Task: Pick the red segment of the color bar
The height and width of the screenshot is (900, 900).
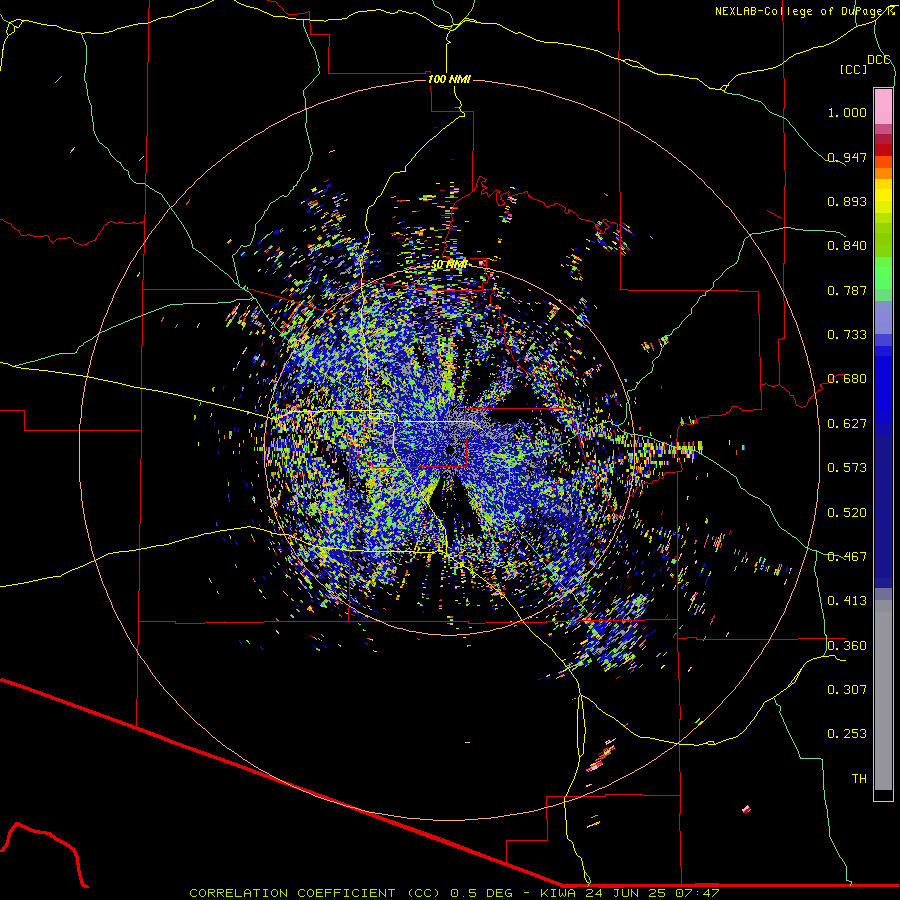Action: pos(883,150)
